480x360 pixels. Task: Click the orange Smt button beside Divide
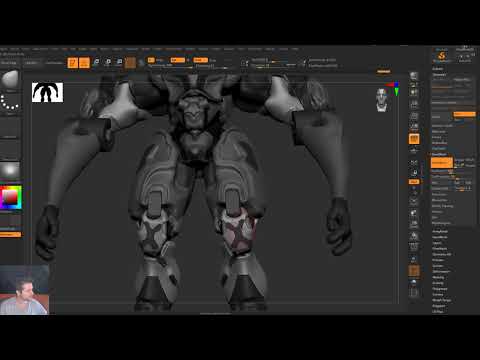(x=464, y=114)
